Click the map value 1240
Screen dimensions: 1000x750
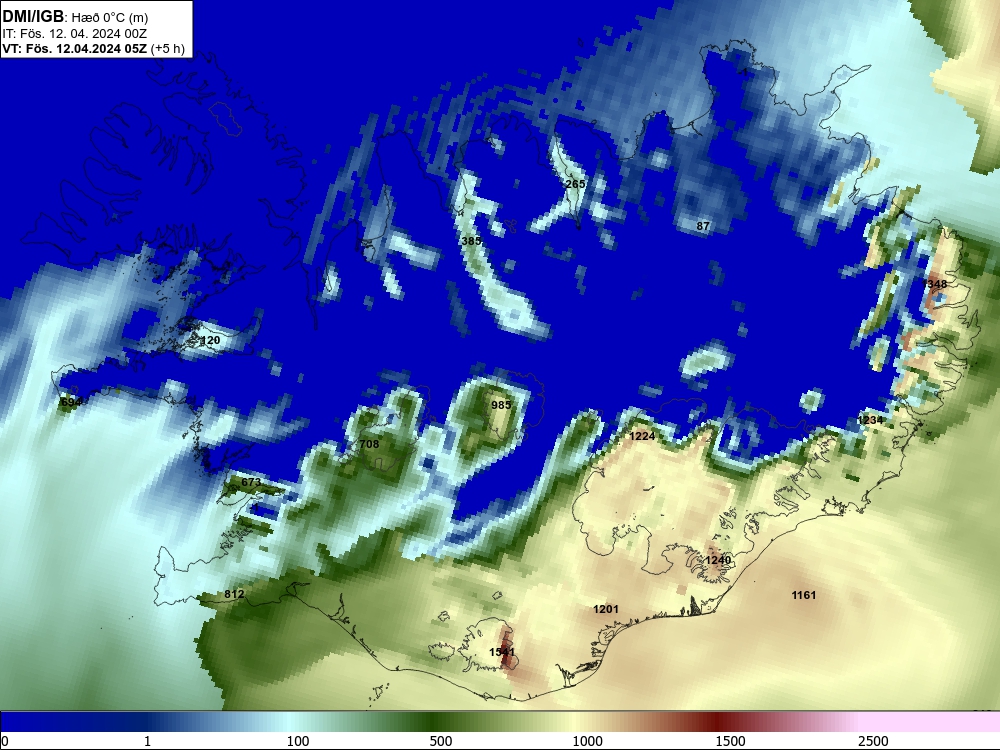(x=718, y=560)
